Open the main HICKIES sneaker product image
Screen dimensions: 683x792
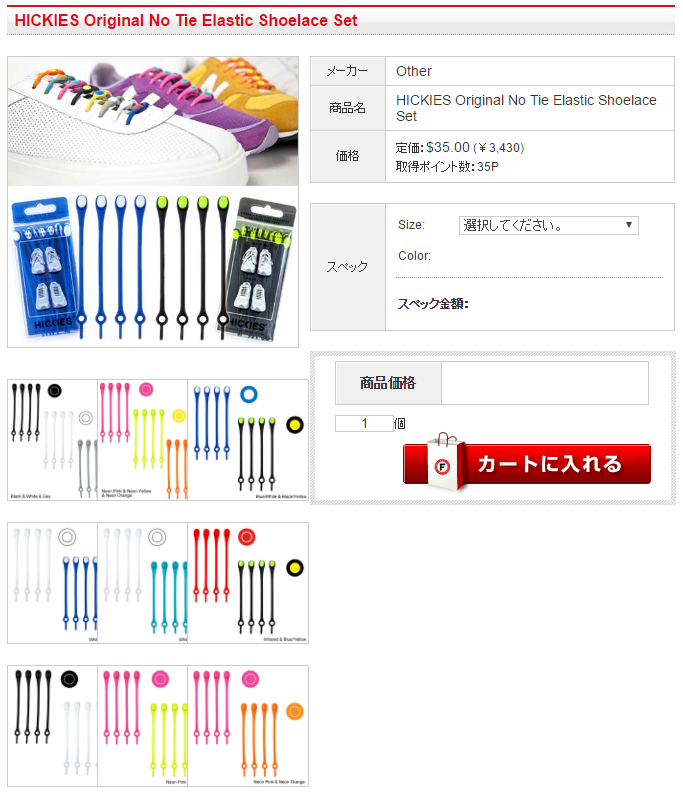click(153, 202)
